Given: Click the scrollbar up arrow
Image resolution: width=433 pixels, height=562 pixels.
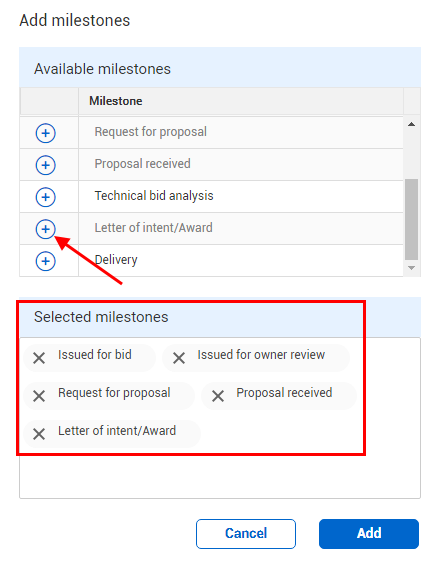Looking at the screenshot, I should 411,124.
